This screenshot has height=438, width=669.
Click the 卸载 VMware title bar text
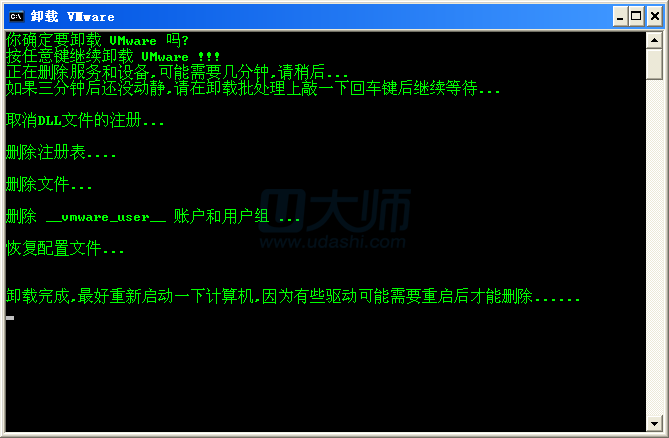point(73,17)
